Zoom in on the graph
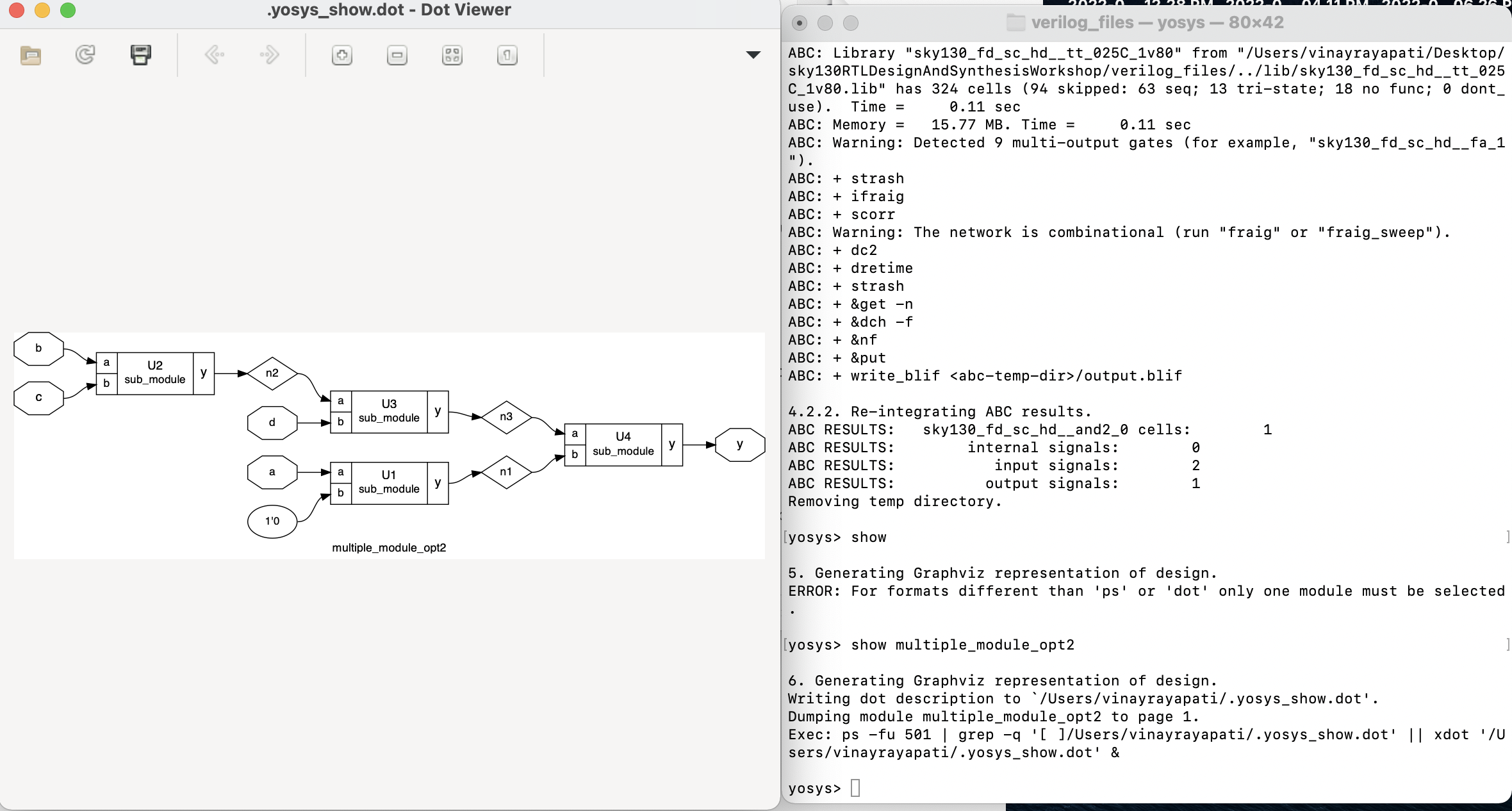Viewport: 1512px width, 811px height. pos(342,56)
